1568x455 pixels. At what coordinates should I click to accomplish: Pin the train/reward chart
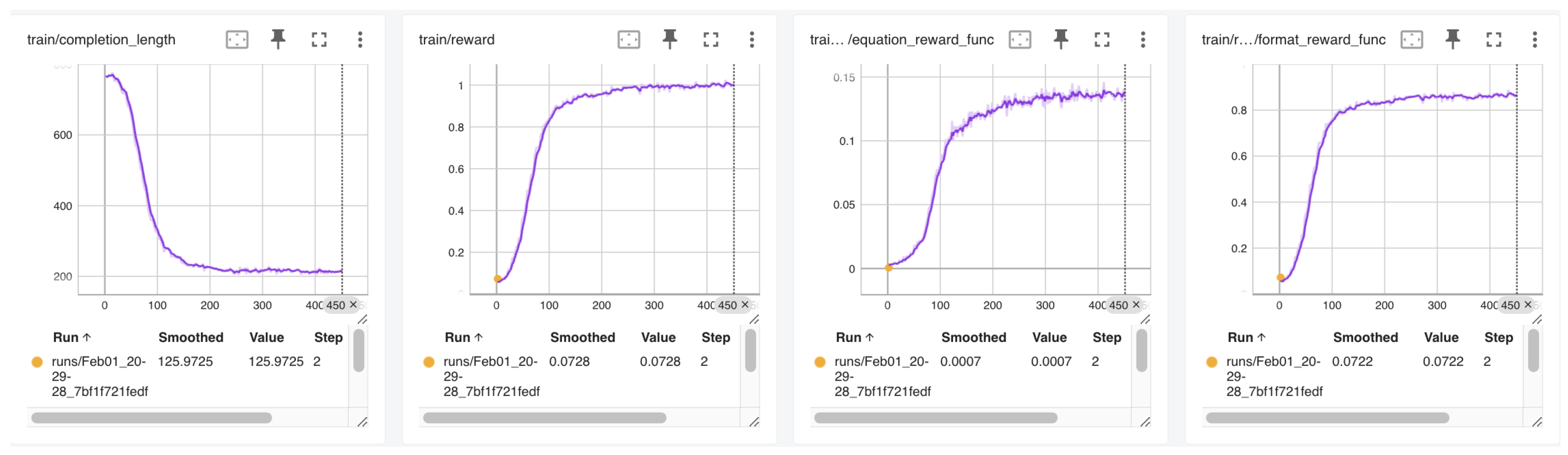point(670,39)
